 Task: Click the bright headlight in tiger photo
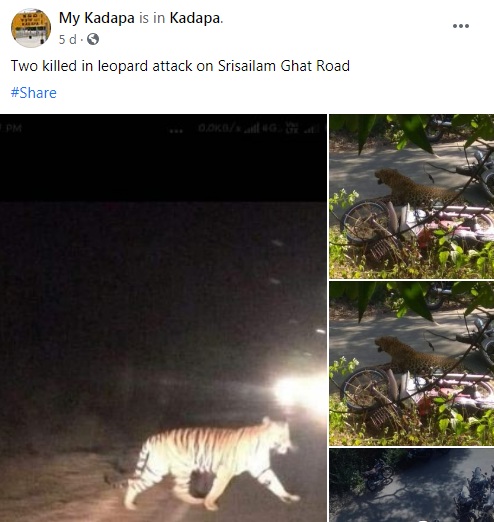pyautogui.click(x=298, y=392)
